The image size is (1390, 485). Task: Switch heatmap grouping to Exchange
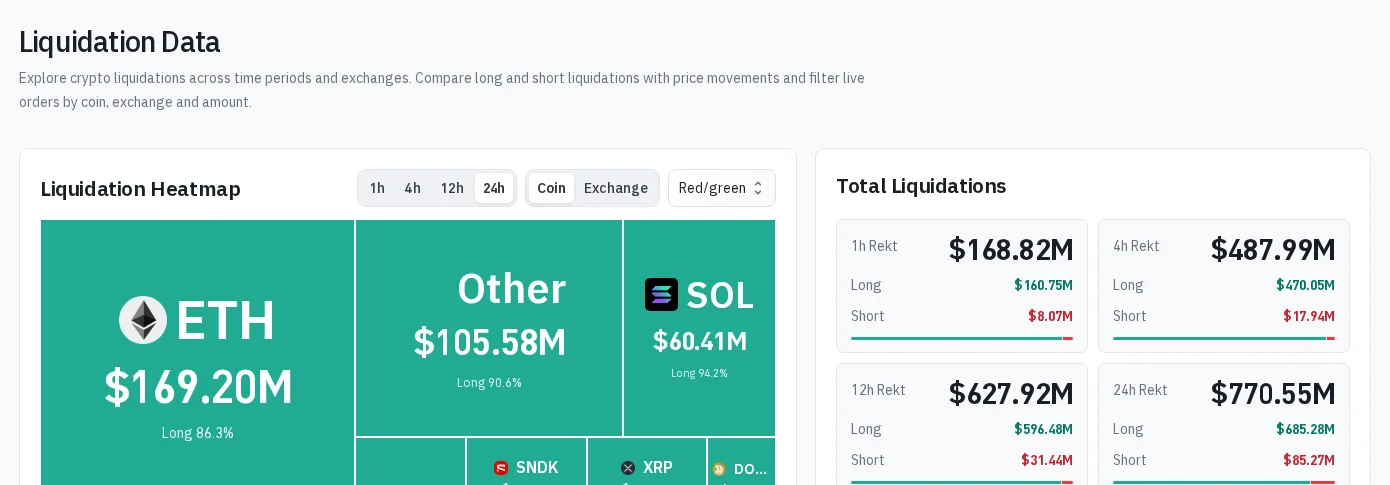tap(616, 188)
